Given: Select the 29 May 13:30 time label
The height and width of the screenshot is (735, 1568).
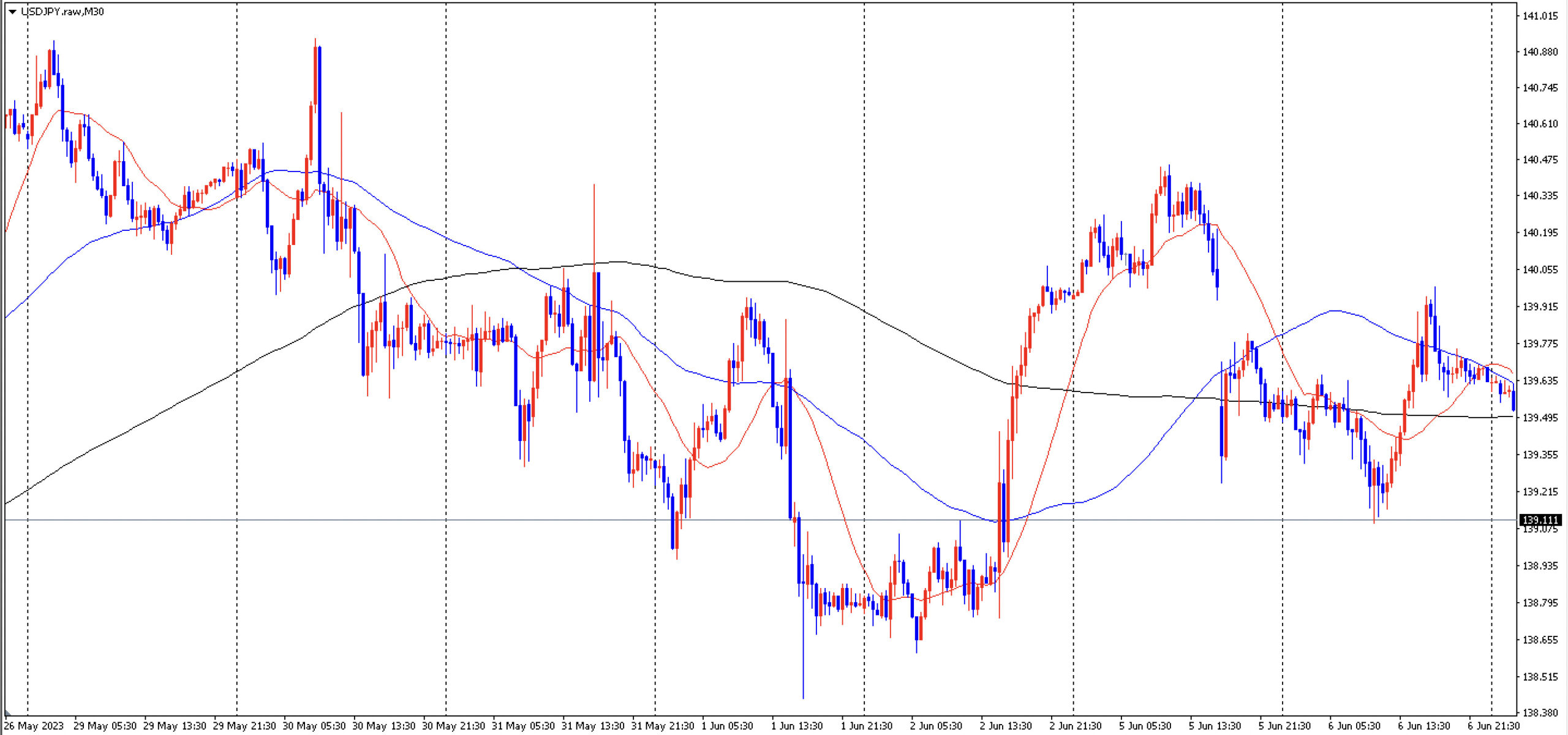Looking at the screenshot, I should point(175,726).
